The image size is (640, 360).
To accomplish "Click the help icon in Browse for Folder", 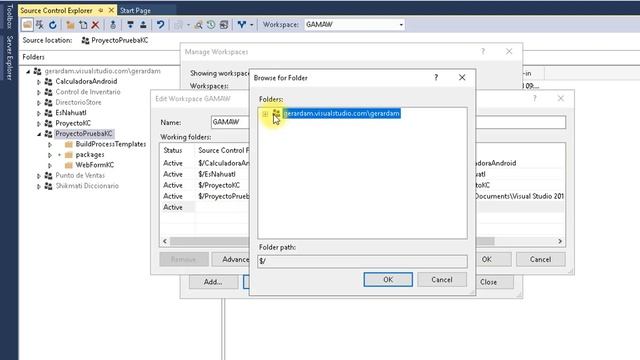I will [436, 77].
